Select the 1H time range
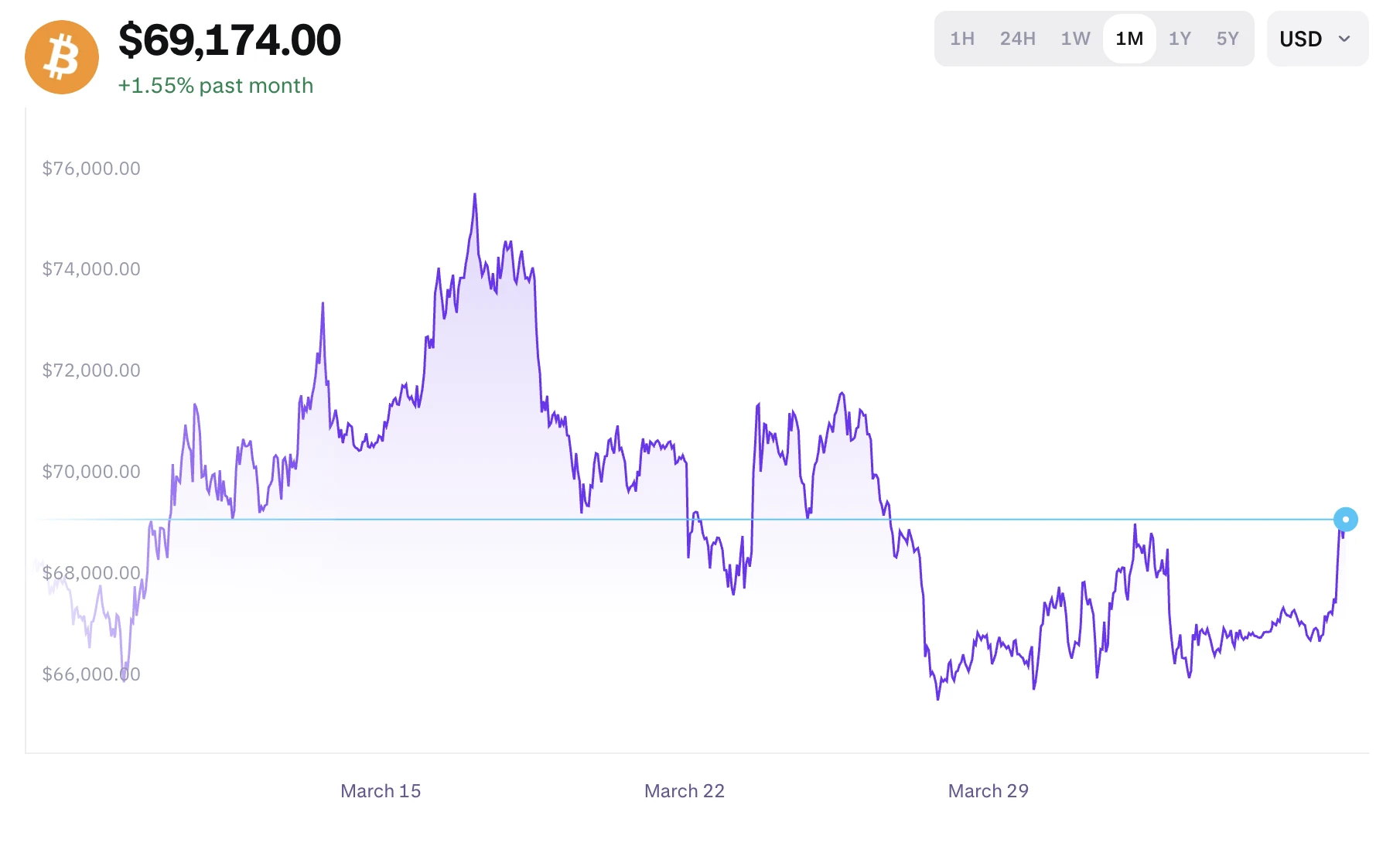 (961, 39)
